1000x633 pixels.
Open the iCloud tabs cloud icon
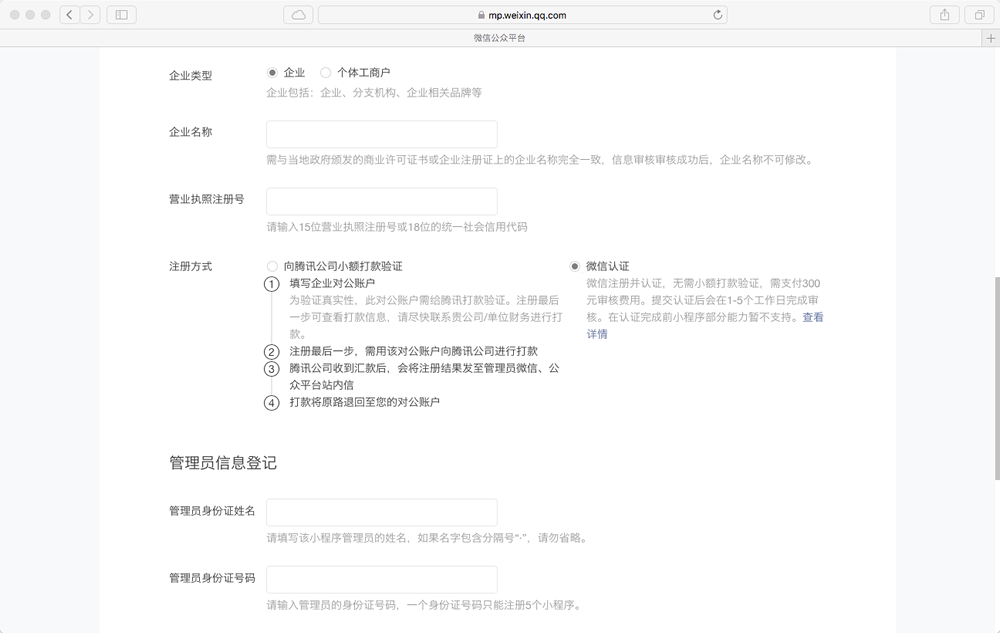(299, 15)
